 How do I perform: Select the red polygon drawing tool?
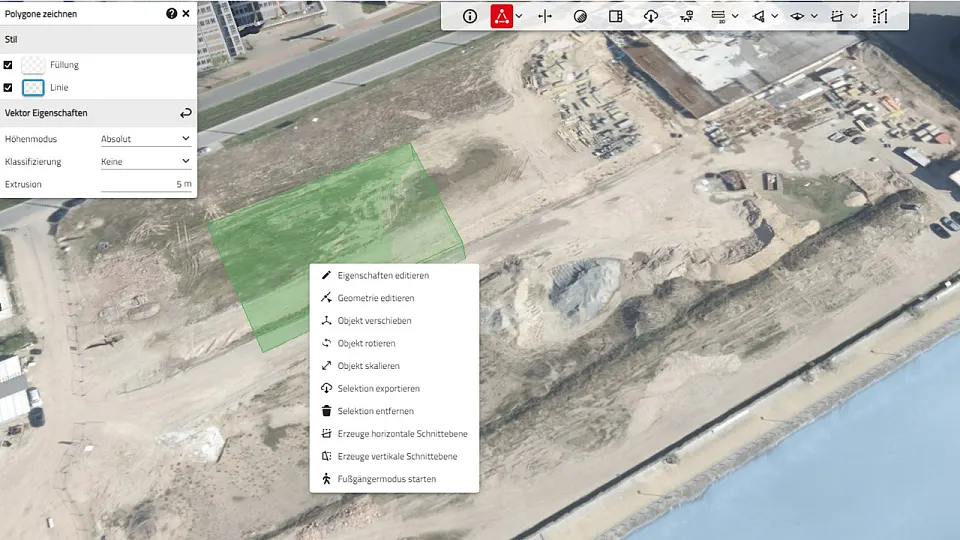point(502,16)
